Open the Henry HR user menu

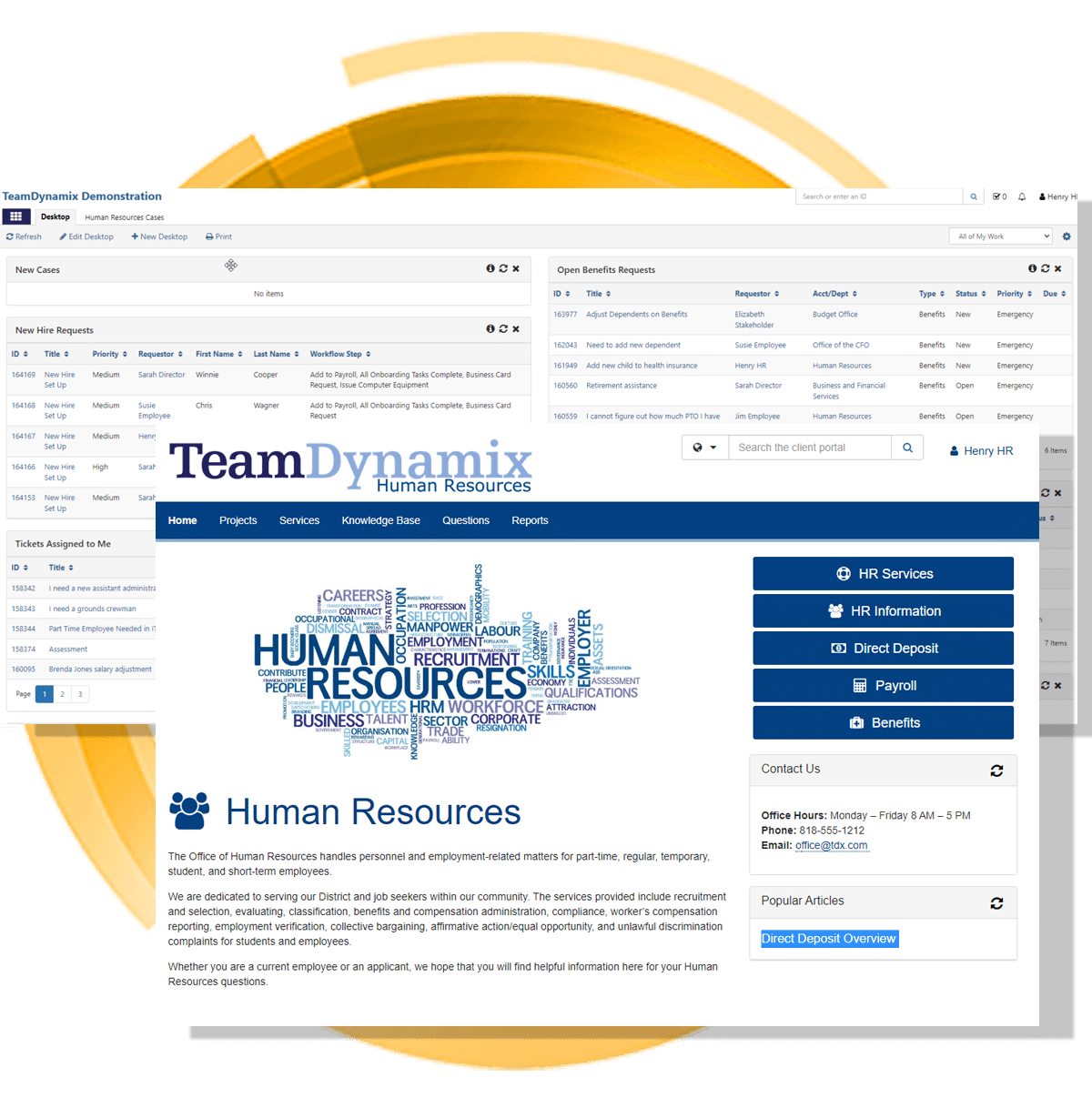click(981, 451)
